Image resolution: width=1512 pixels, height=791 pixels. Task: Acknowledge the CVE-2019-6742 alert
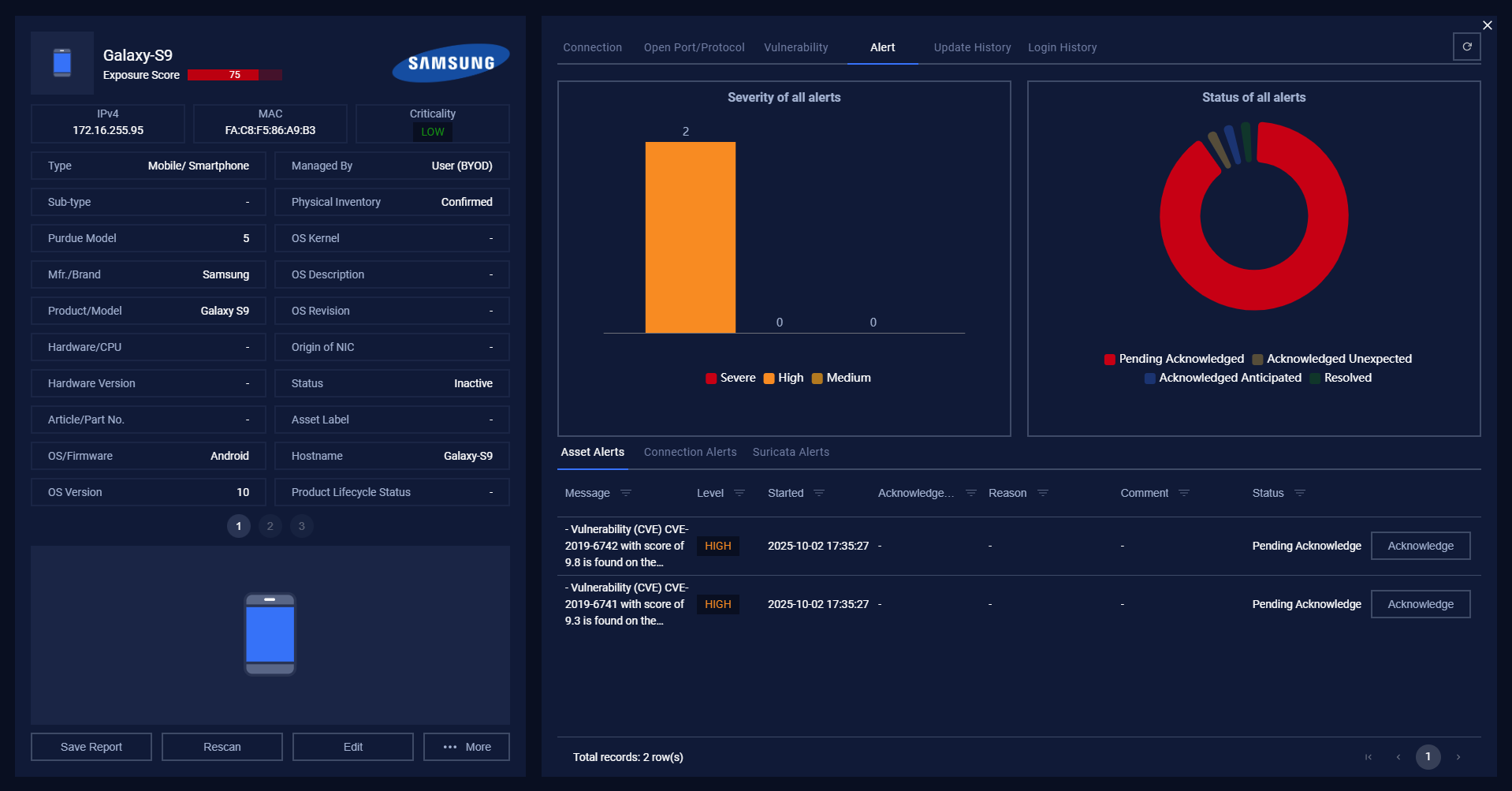point(1420,546)
